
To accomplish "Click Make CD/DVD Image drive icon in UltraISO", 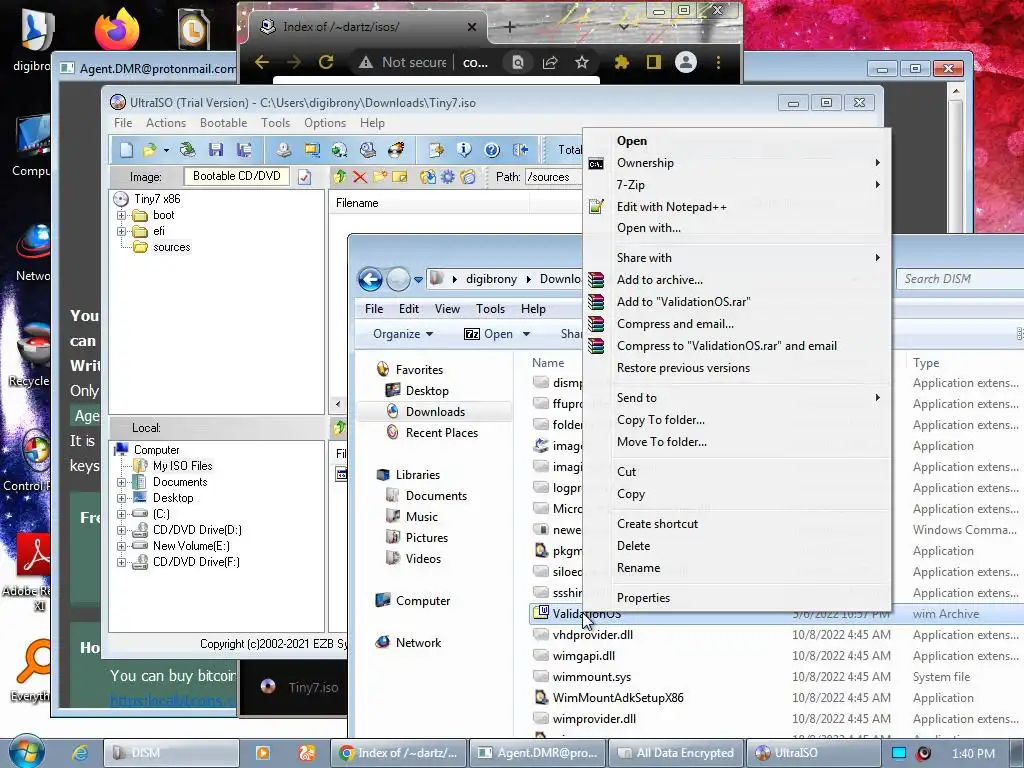I will click(283, 150).
